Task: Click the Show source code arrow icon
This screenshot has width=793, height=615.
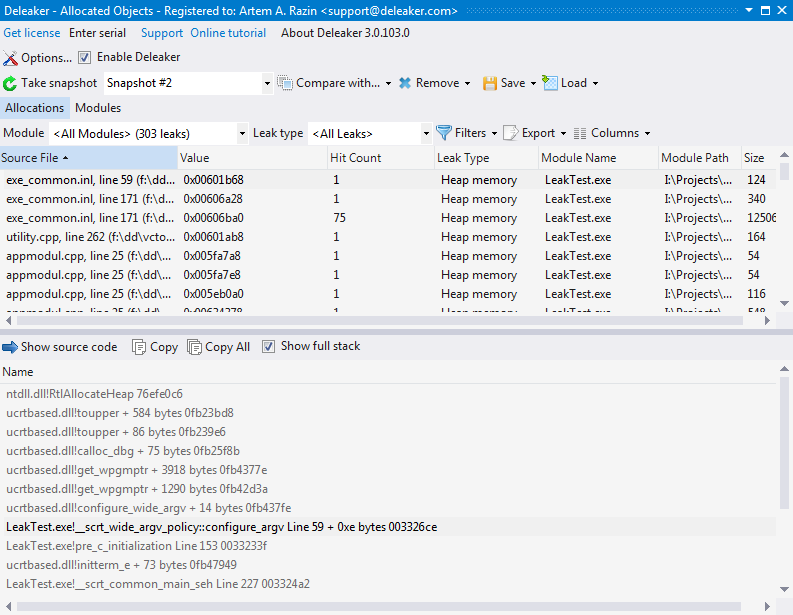Action: [10, 347]
